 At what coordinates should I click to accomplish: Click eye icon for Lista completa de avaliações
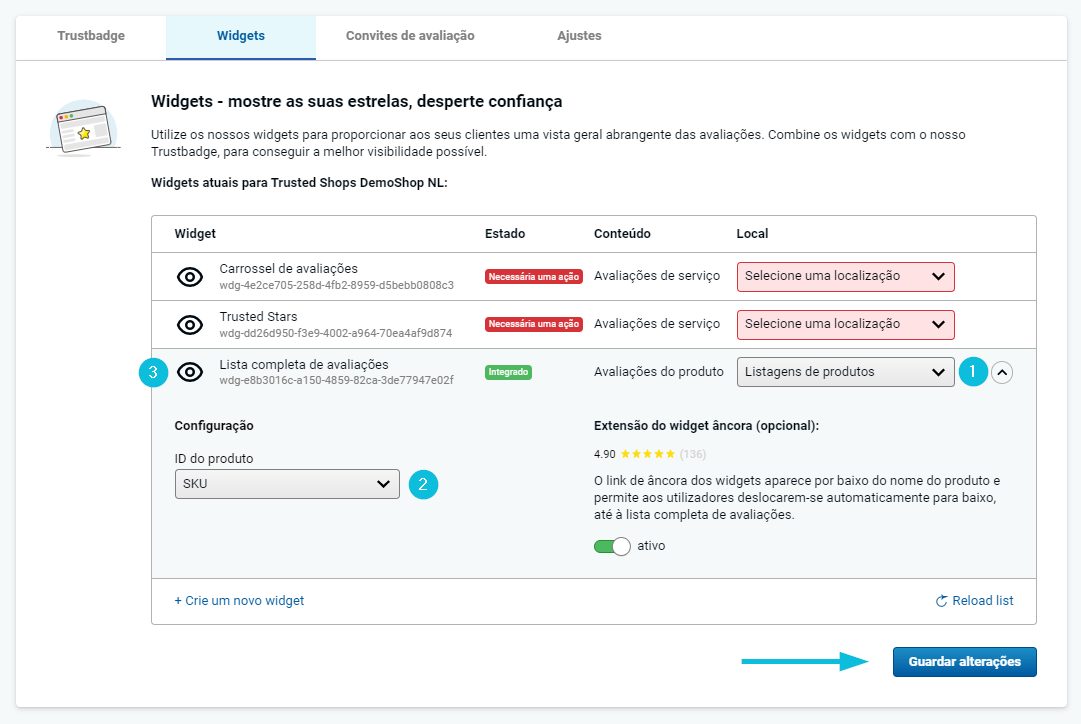coord(190,372)
